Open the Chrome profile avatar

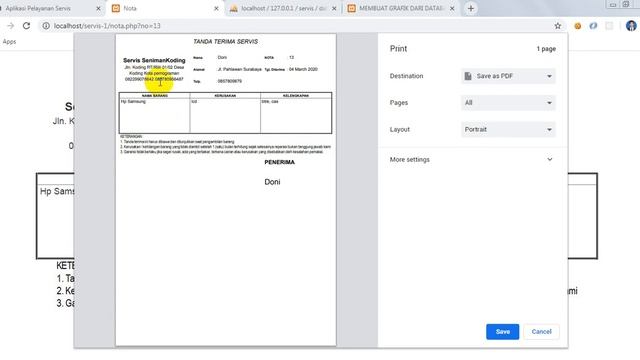631,26
